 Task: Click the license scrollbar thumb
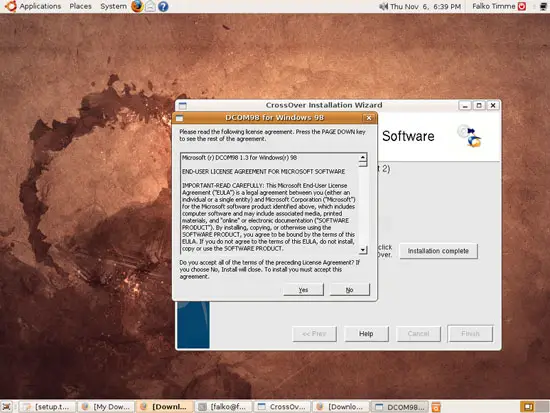[x=363, y=164]
